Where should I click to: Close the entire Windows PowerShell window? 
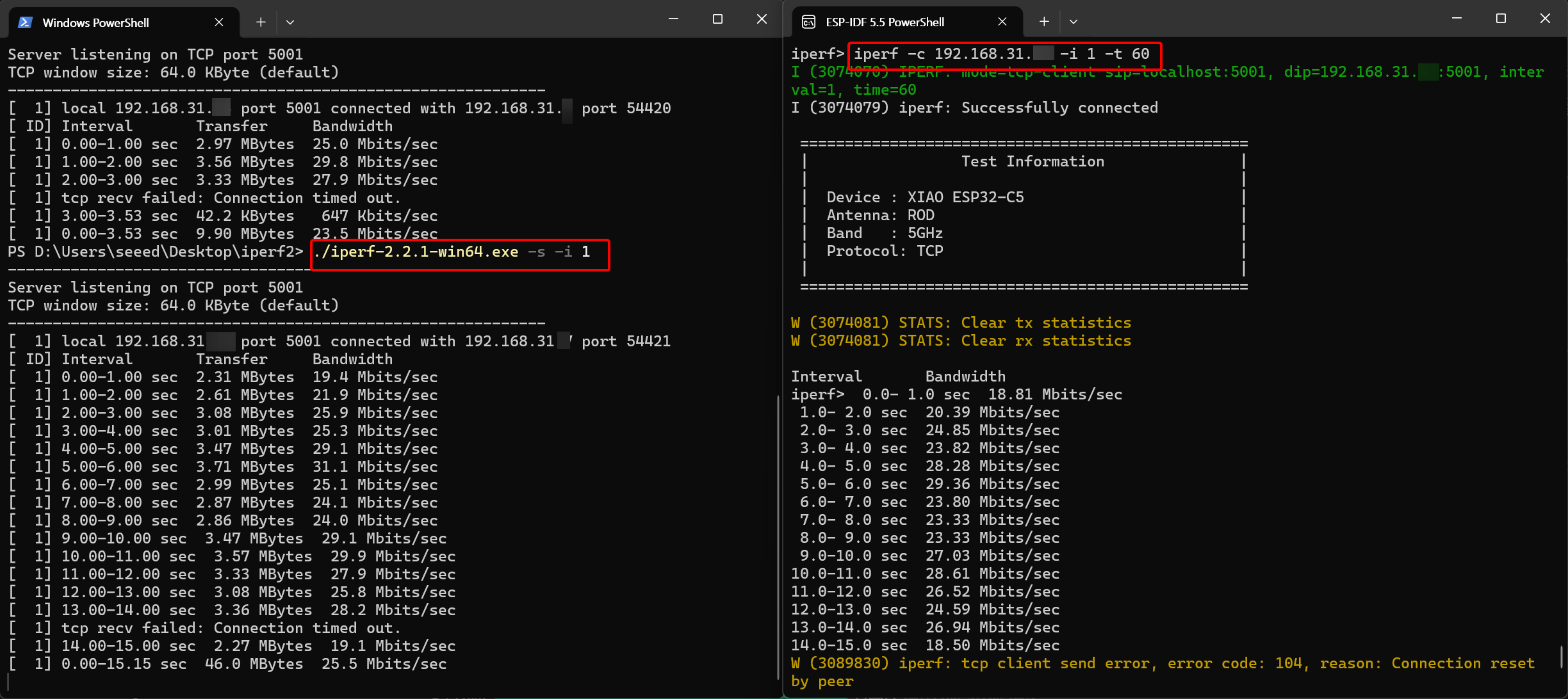tap(762, 19)
